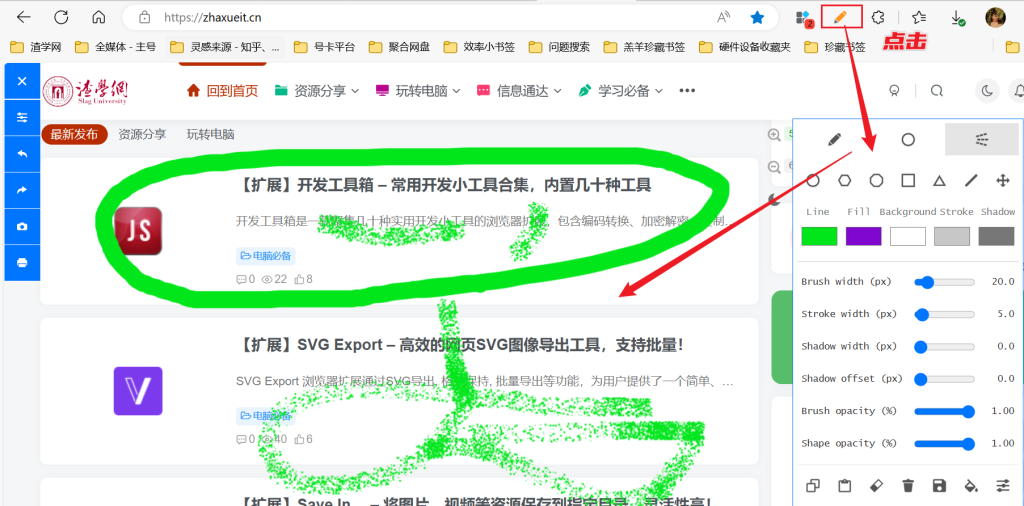
Task: Open the 渣学网 bookmark folder
Action: [x=37, y=47]
